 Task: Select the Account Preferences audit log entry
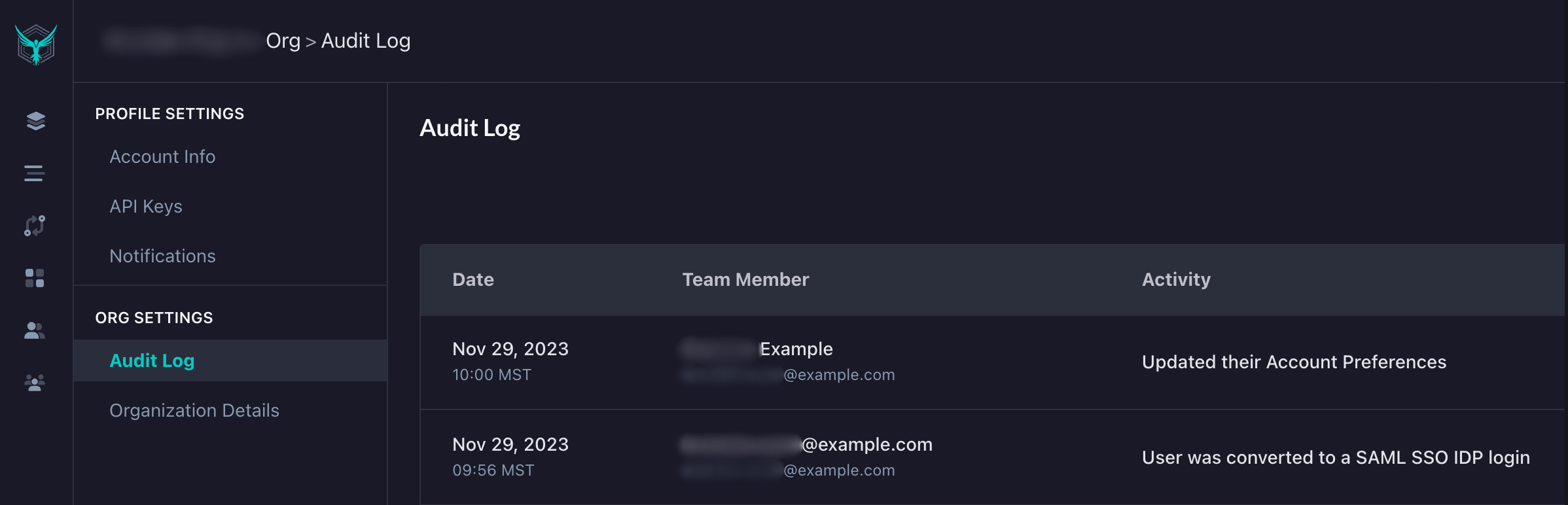tap(982, 361)
